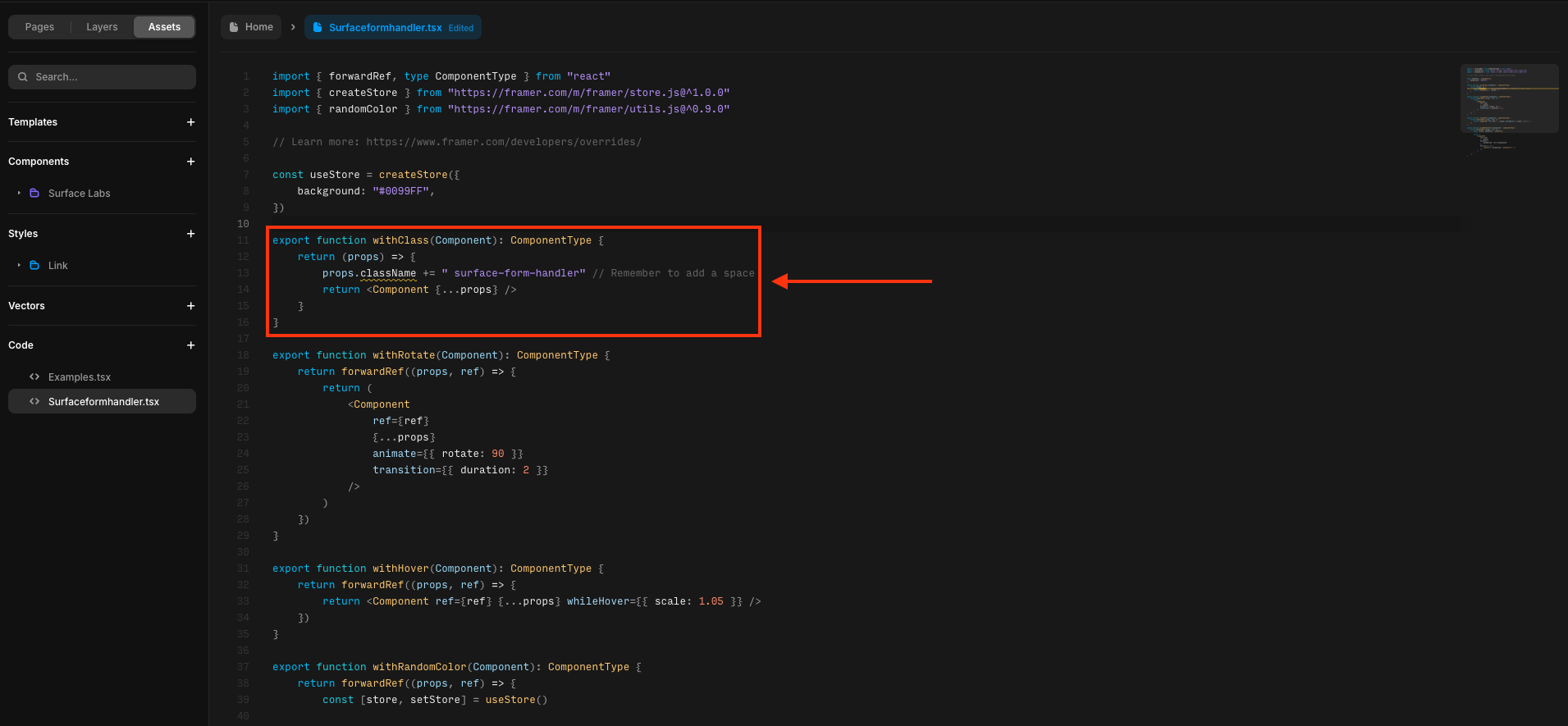Viewport: 1568px width, 726px height.
Task: Click the "surface-form-handler" string
Action: point(514,273)
